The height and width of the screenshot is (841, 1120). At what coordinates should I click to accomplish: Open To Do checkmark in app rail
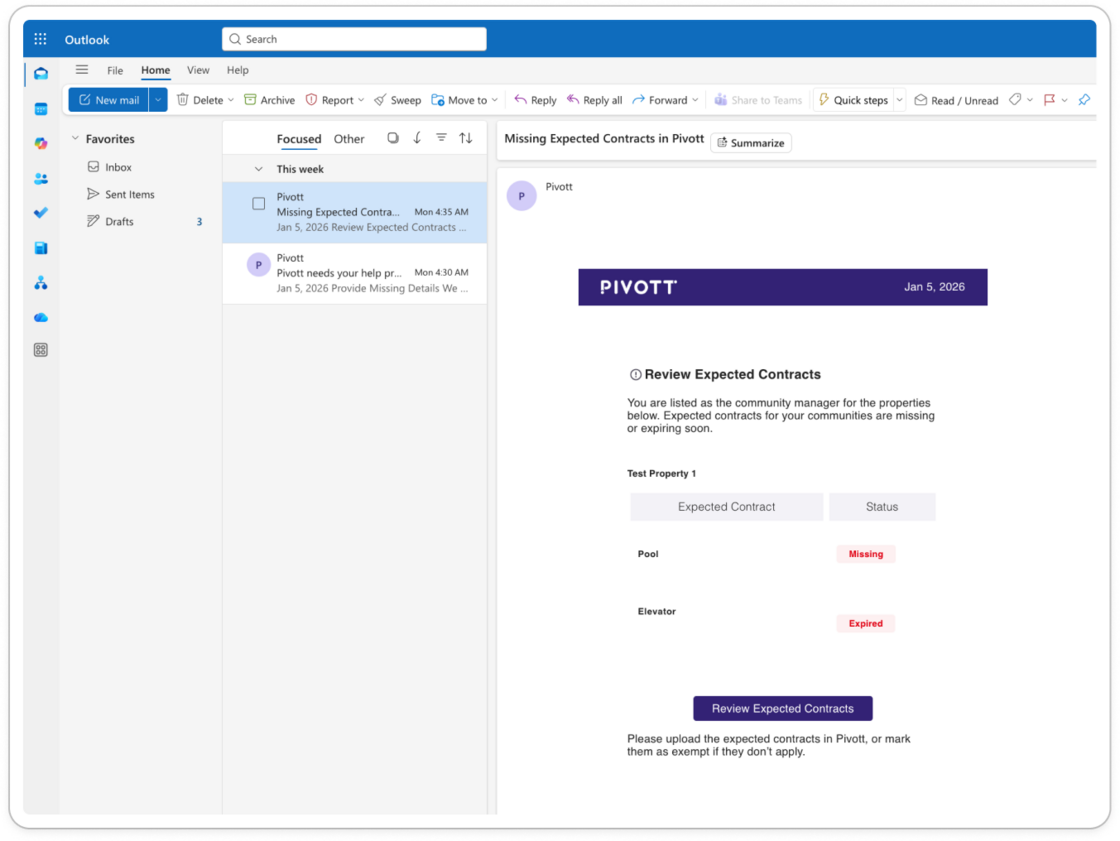(x=41, y=213)
